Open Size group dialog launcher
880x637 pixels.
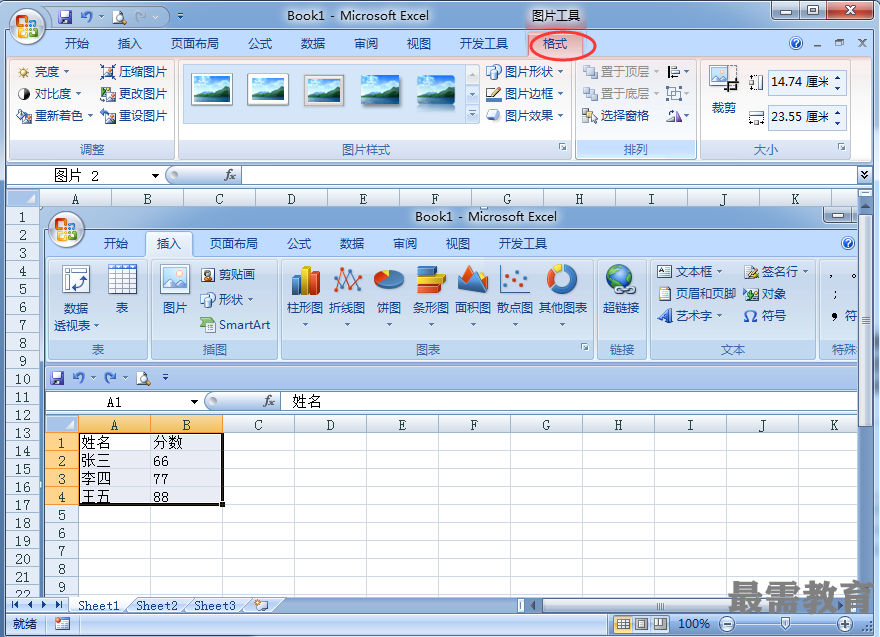coord(842,147)
